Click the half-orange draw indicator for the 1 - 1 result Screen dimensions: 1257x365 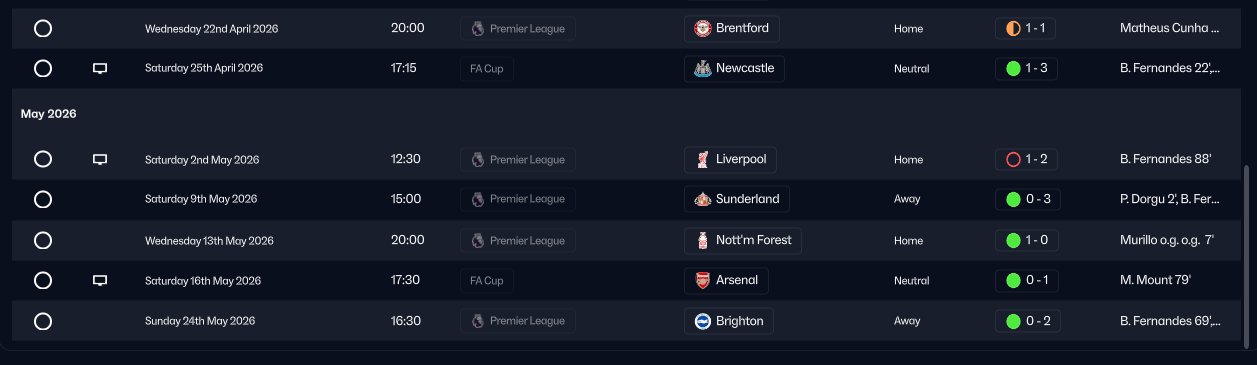click(1013, 28)
